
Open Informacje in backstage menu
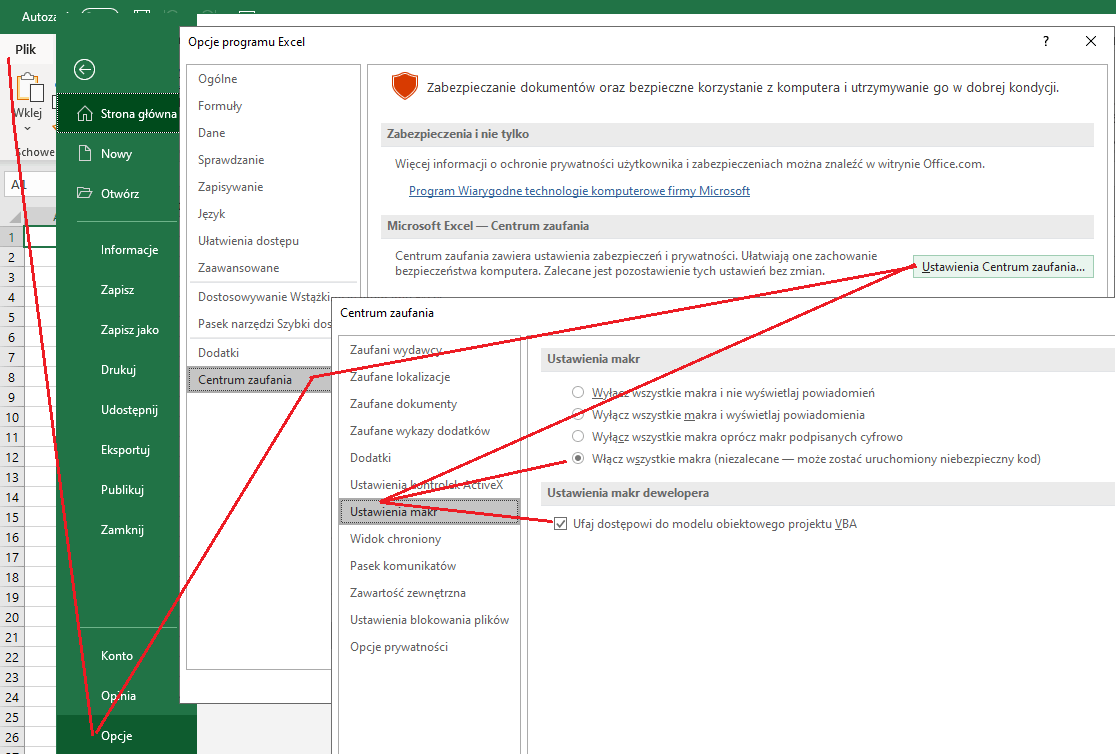pos(129,250)
